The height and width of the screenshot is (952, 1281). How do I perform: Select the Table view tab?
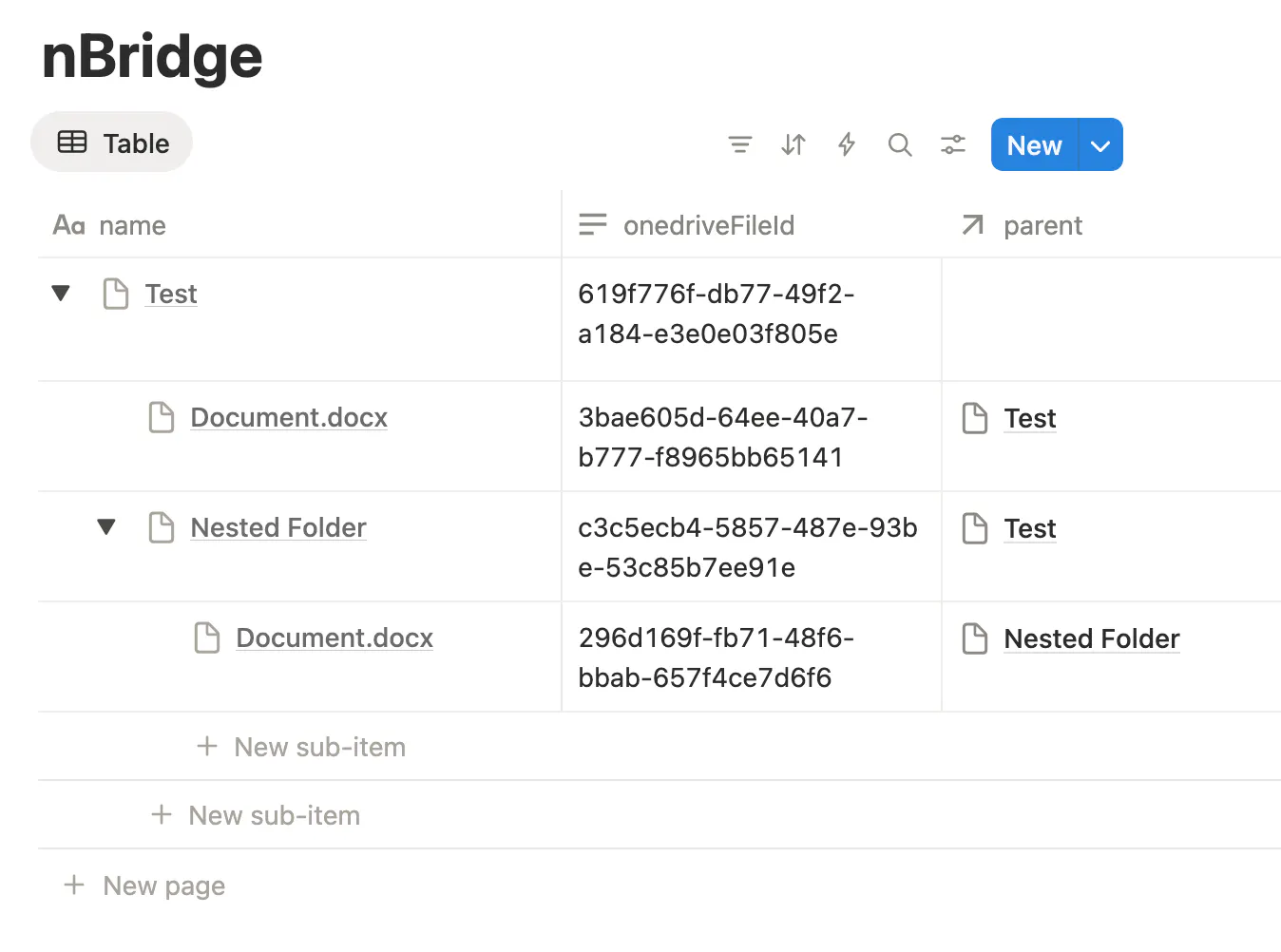pyautogui.click(x=112, y=143)
